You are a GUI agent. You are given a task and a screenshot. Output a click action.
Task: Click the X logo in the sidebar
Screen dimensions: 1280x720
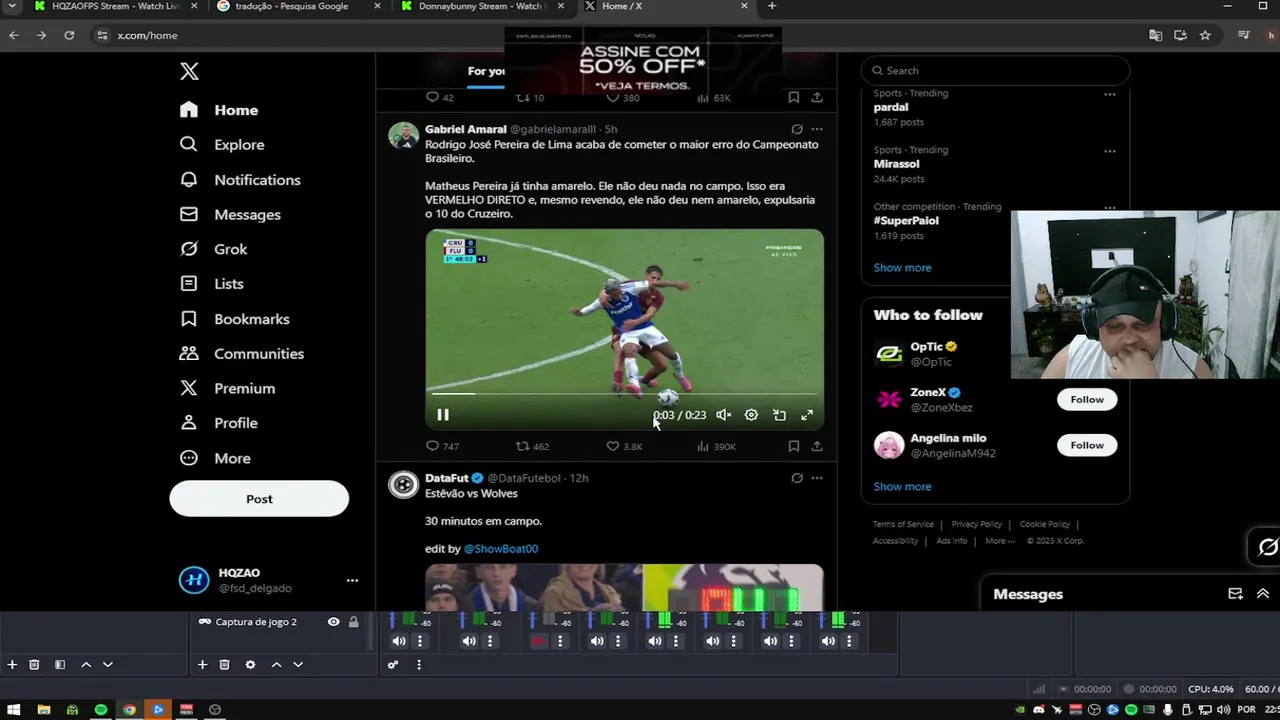pos(189,71)
